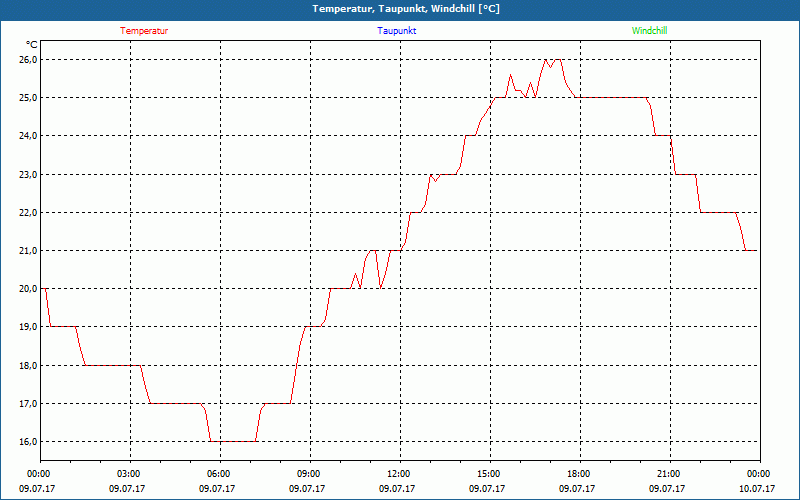This screenshot has width=800, height=500.
Task: Click the '10.07.17' date label
Action: coord(757,488)
